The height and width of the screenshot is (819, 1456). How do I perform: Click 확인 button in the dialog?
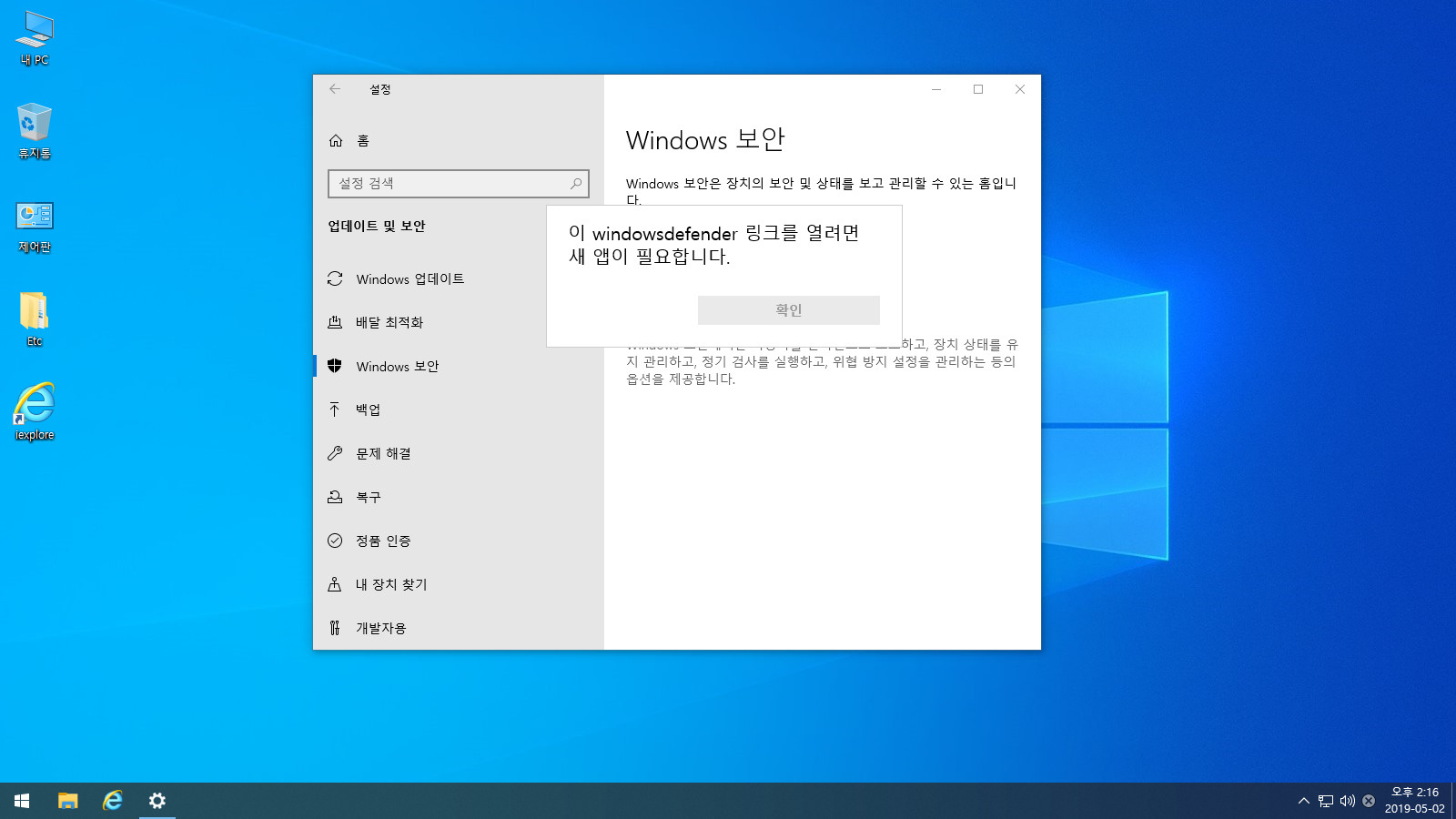pos(789,310)
